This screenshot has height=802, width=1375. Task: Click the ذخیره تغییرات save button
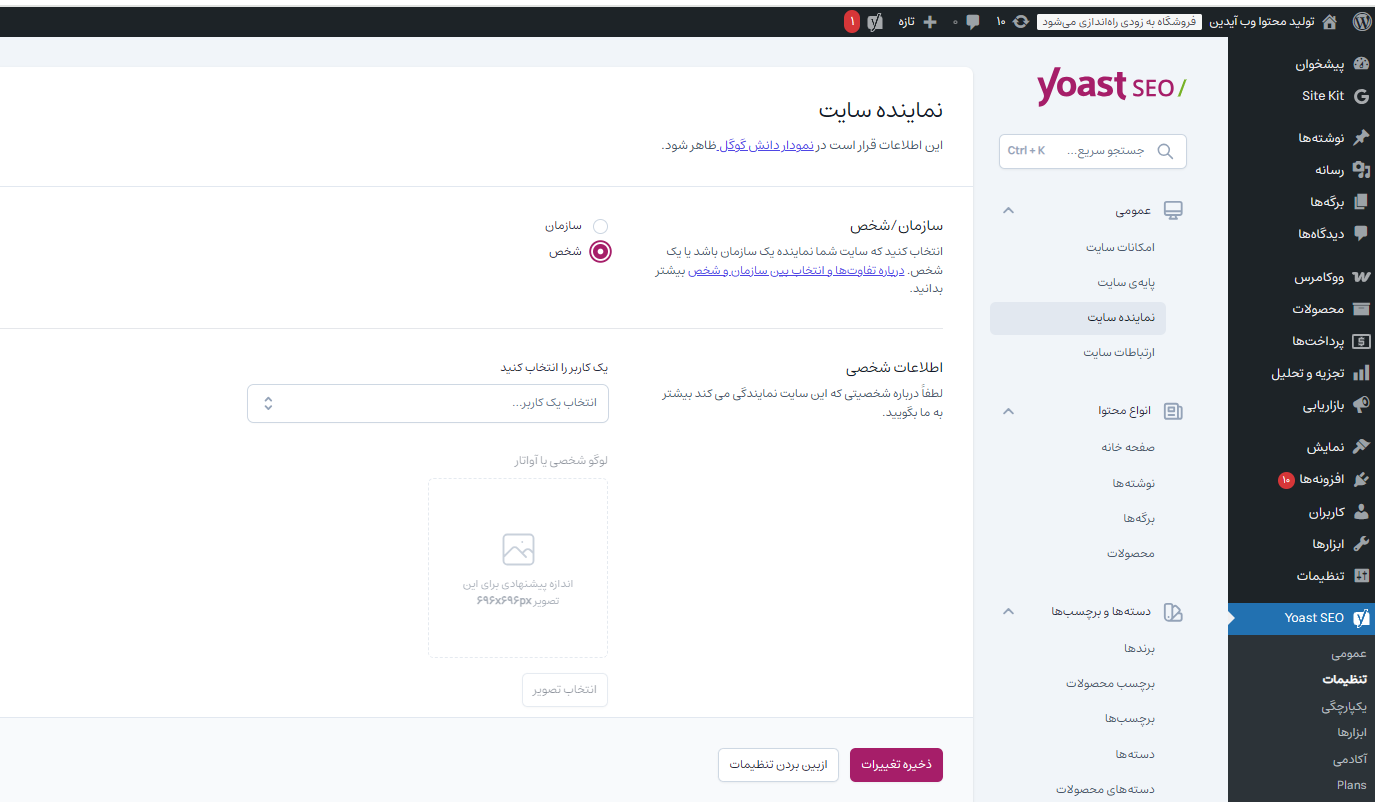pyautogui.click(x=895, y=764)
